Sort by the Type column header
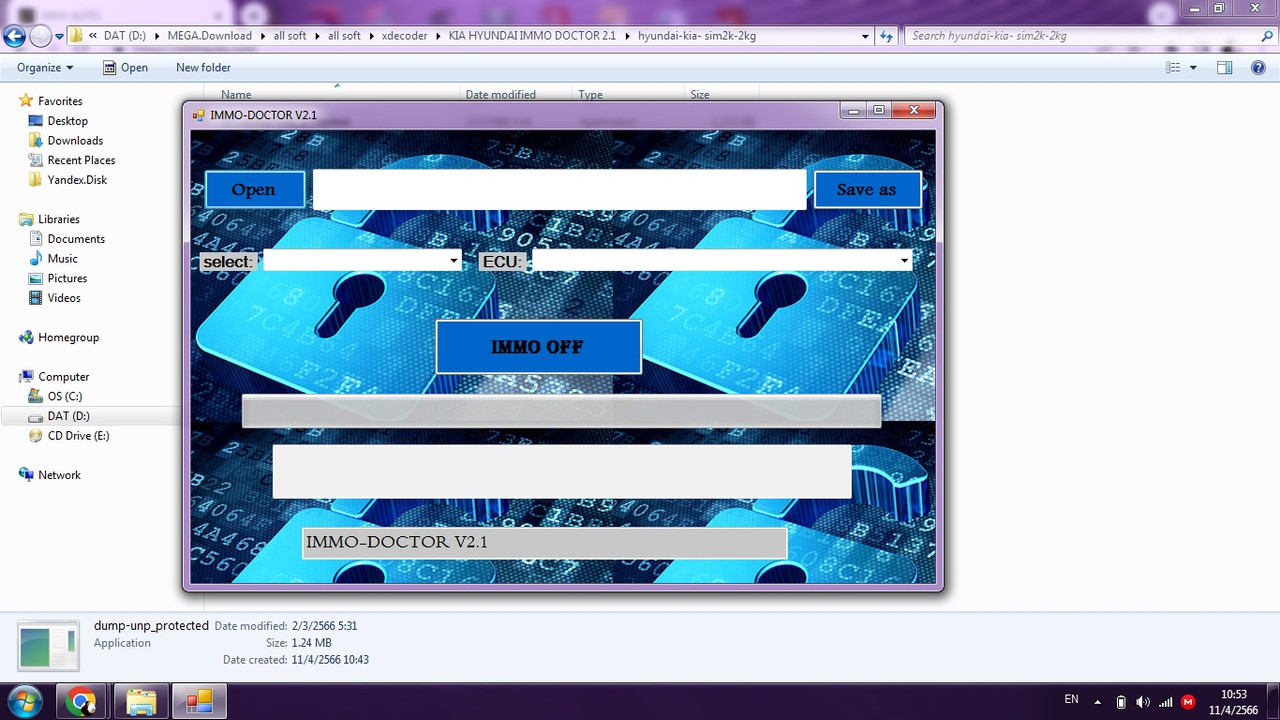1280x720 pixels. (590, 94)
